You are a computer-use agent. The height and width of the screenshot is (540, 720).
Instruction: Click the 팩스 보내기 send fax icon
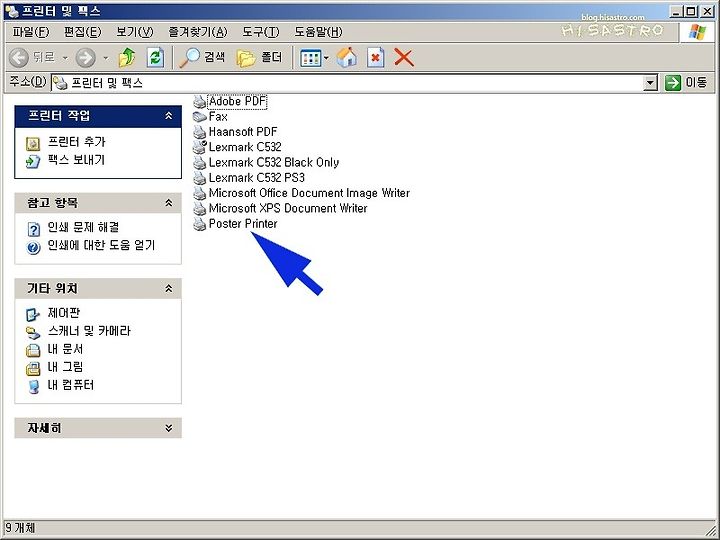(x=33, y=161)
